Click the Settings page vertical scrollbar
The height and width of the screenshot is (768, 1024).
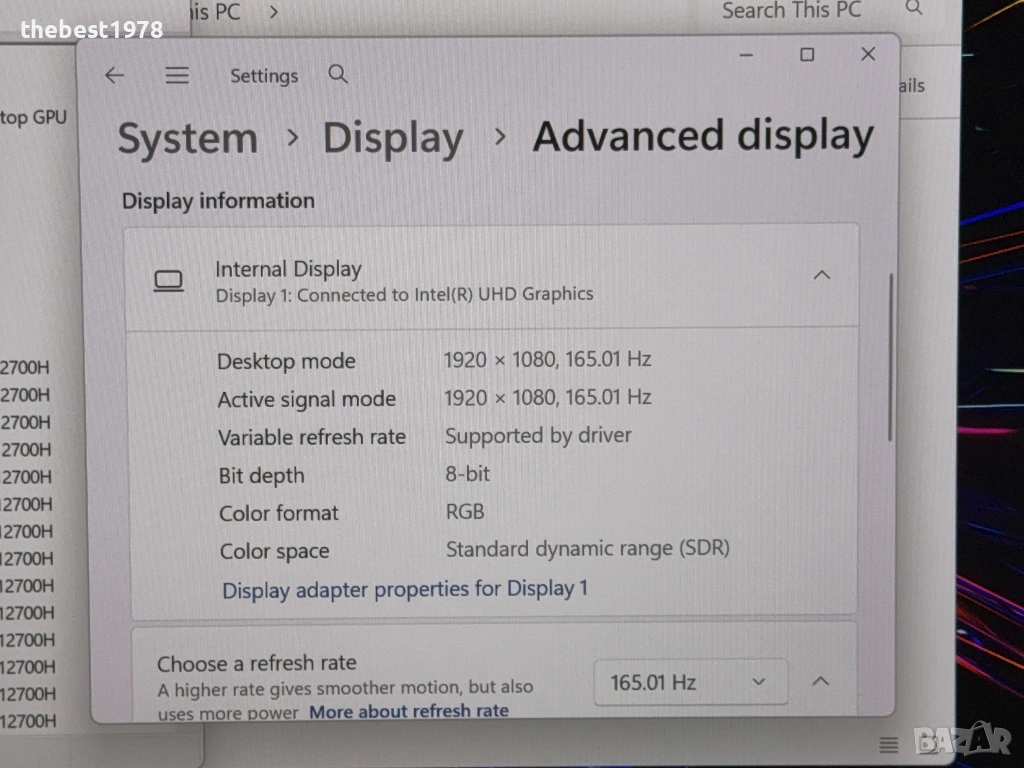[889, 360]
